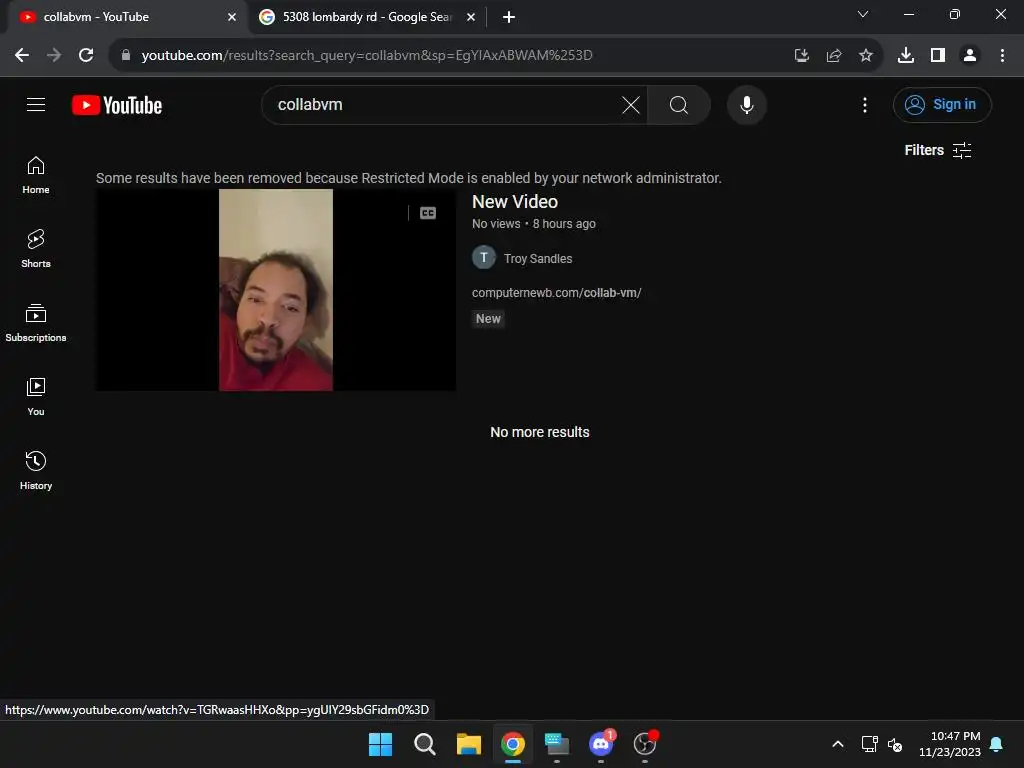Screen dimensions: 1024x768
Task: Open the Troy Sandles channel name
Action: click(537, 259)
